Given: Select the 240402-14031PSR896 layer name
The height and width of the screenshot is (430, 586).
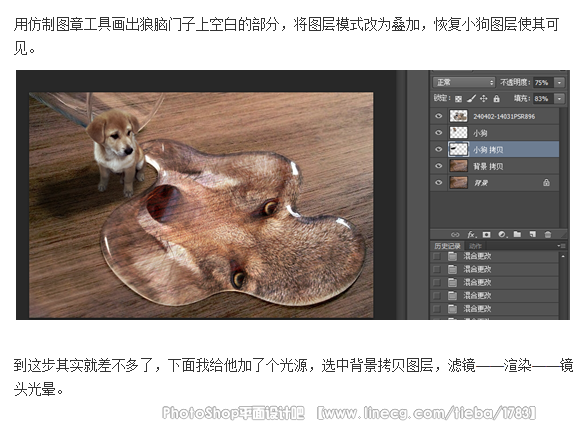Looking at the screenshot, I should (504, 117).
